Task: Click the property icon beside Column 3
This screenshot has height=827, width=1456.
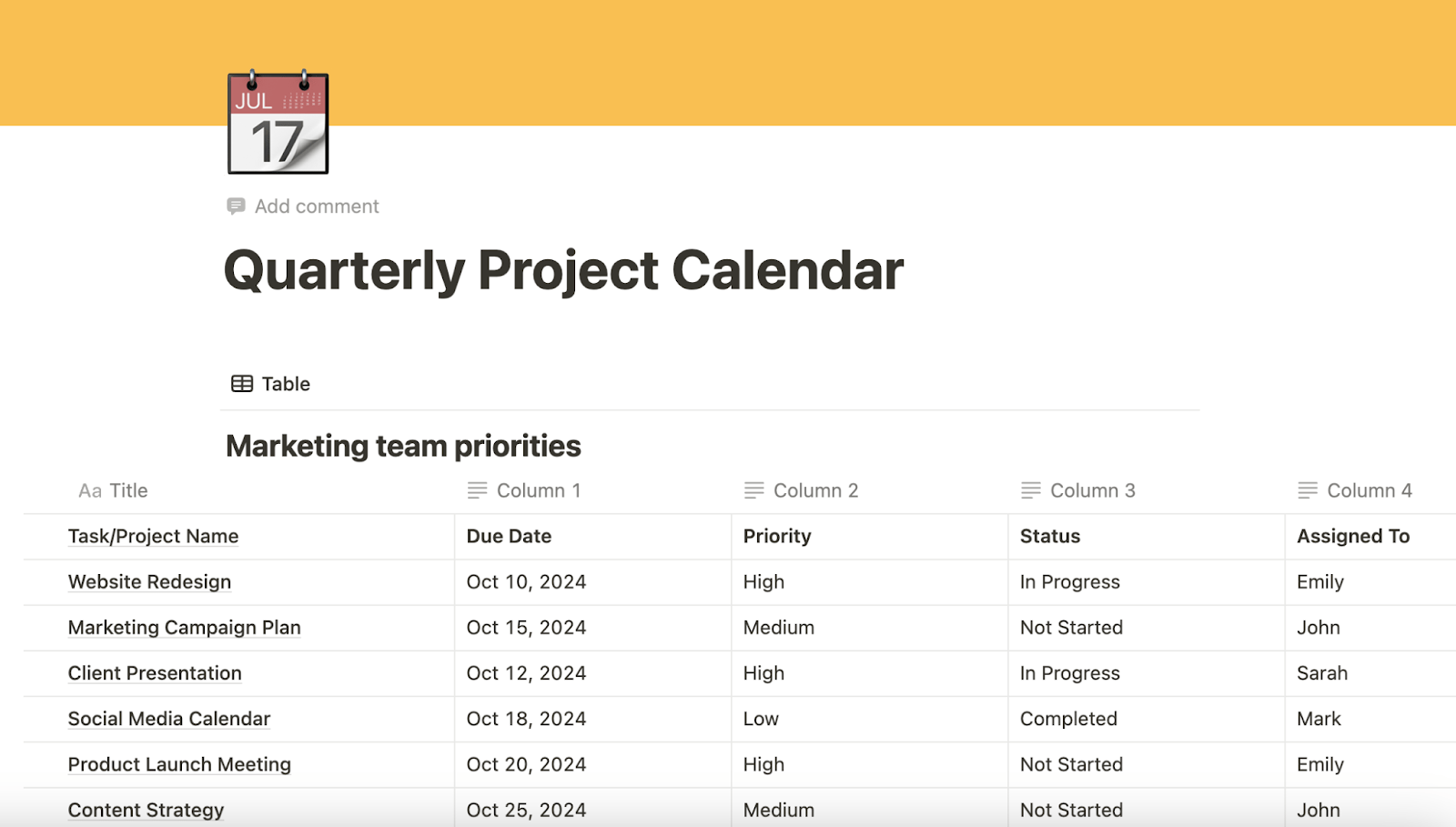Action: pos(1029,489)
